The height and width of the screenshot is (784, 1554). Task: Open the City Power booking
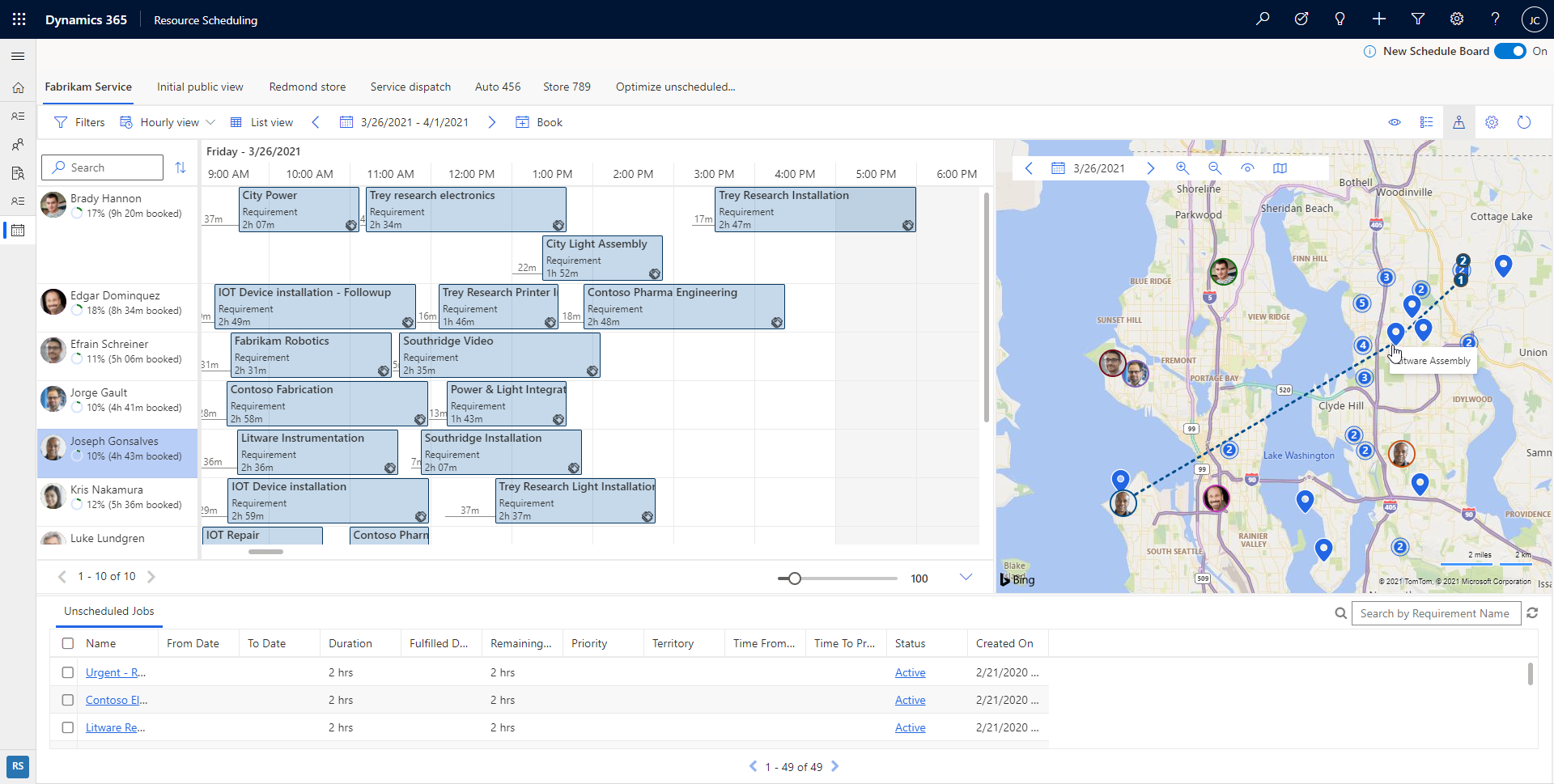(x=299, y=210)
